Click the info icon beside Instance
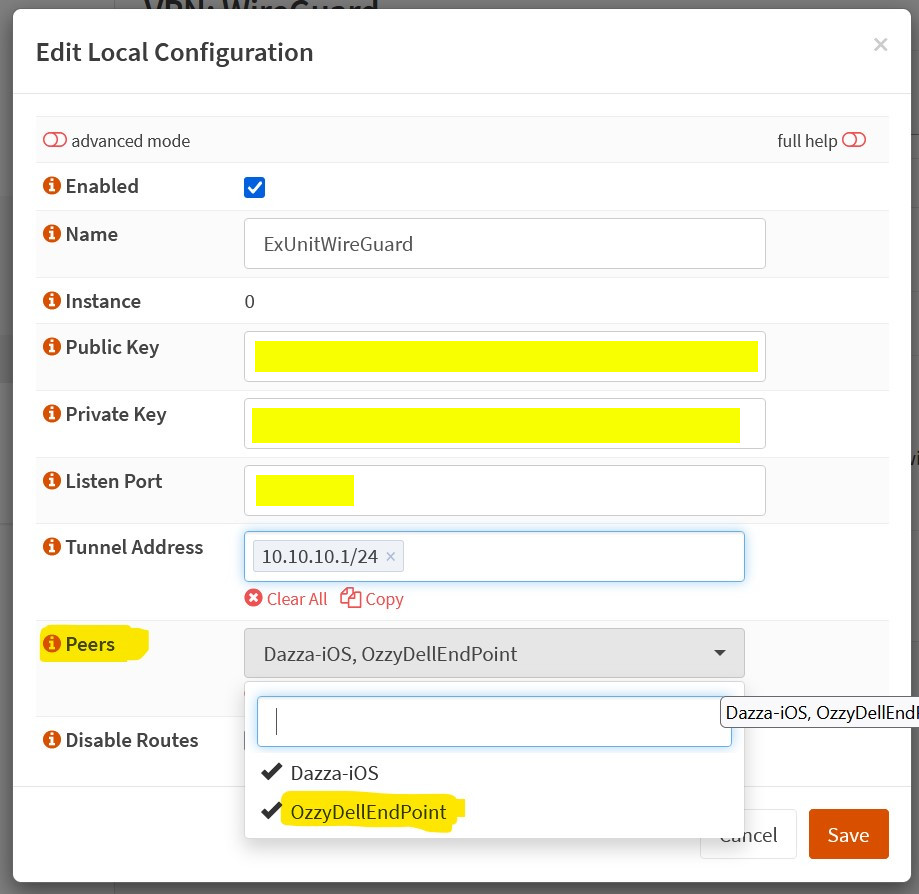This screenshot has width=919, height=894. click(52, 301)
